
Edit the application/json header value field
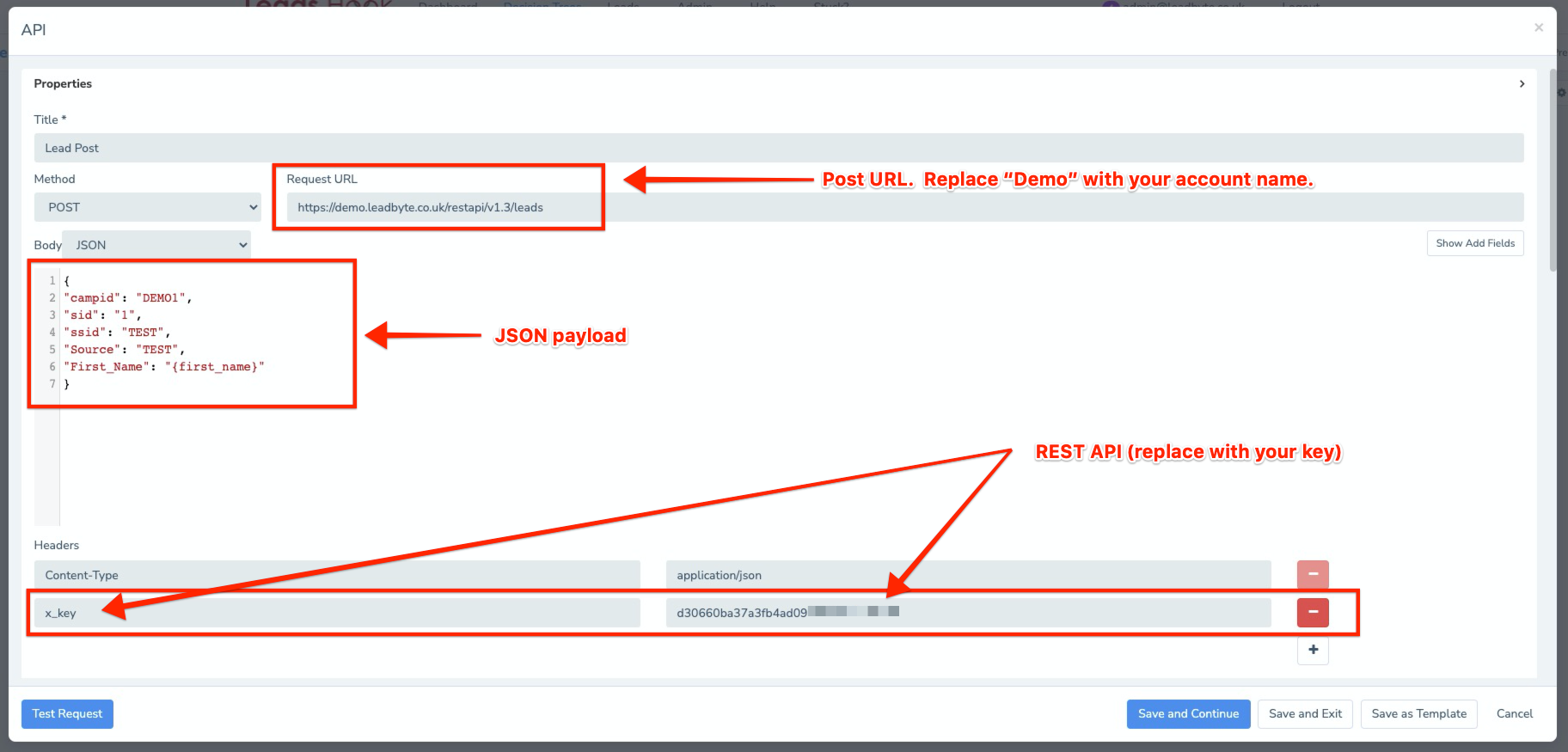point(968,575)
